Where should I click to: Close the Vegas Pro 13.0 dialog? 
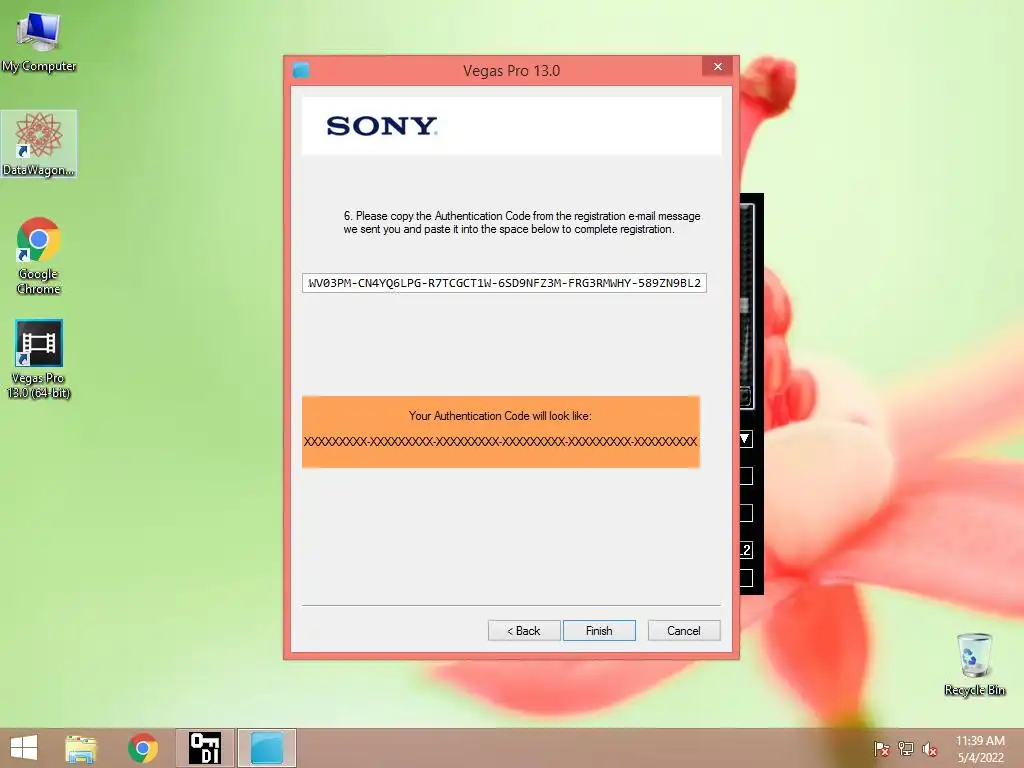[718, 67]
